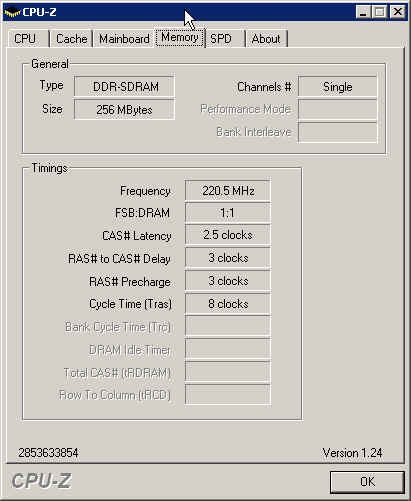
Task: Click the CPU-Z chip icon in title bar
Action: tap(12, 12)
